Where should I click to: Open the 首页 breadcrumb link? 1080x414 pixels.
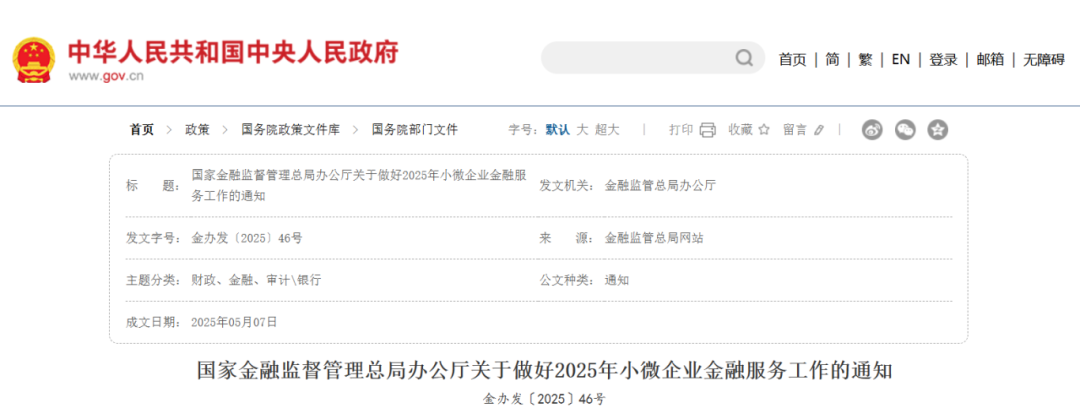tap(142, 130)
